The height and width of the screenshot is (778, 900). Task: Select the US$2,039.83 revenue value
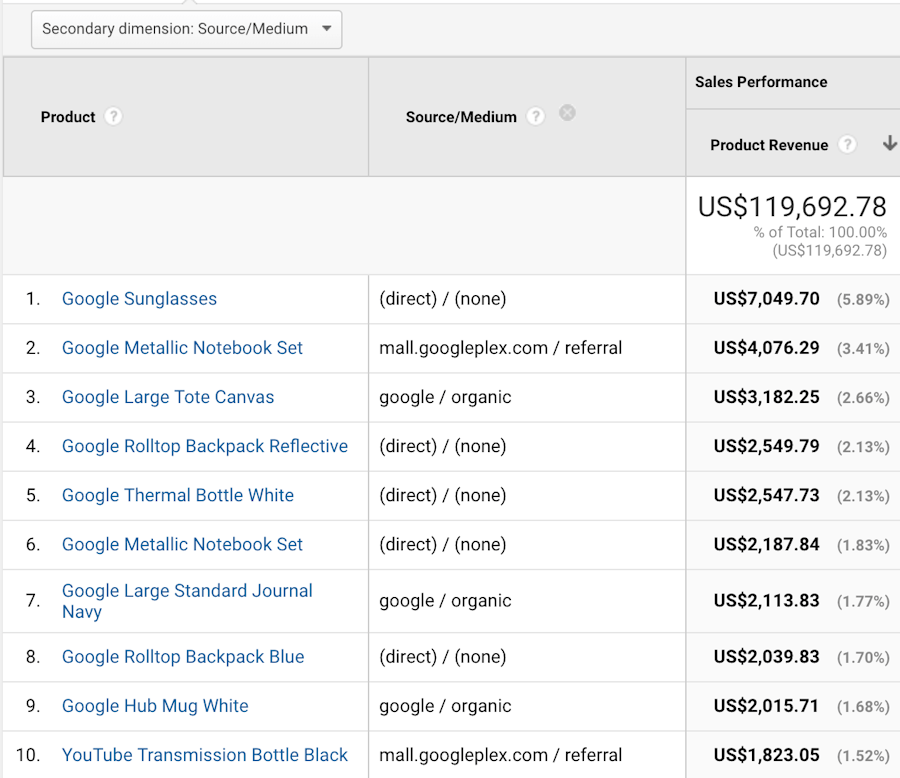click(766, 657)
